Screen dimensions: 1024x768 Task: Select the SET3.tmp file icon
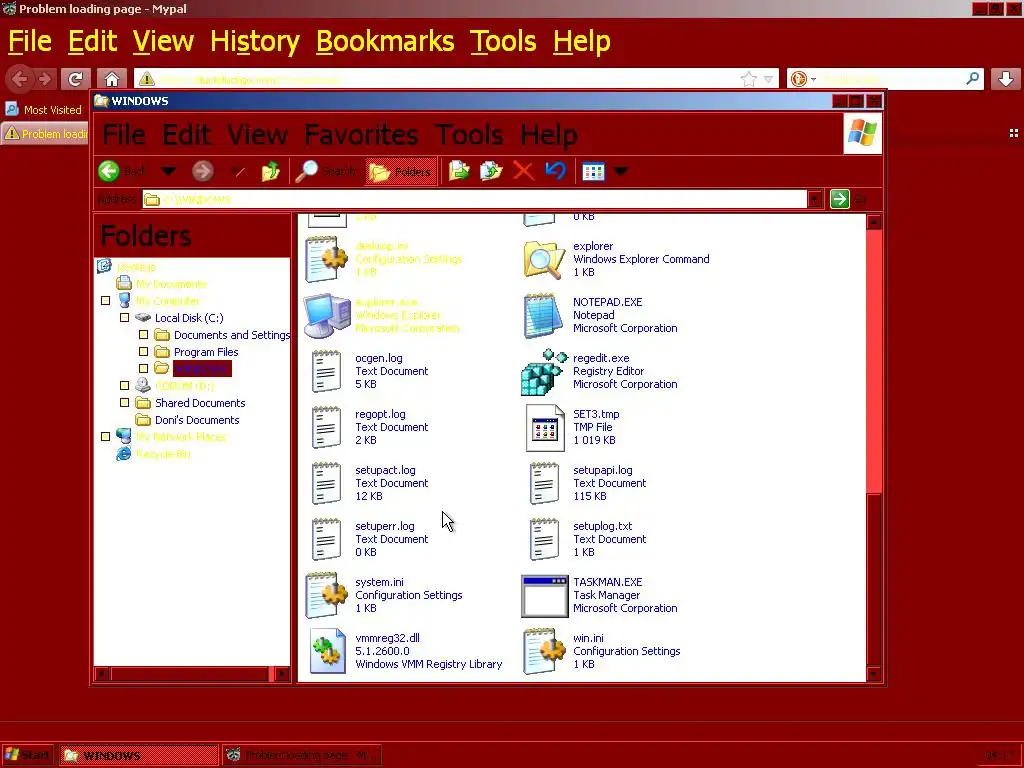[545, 428]
